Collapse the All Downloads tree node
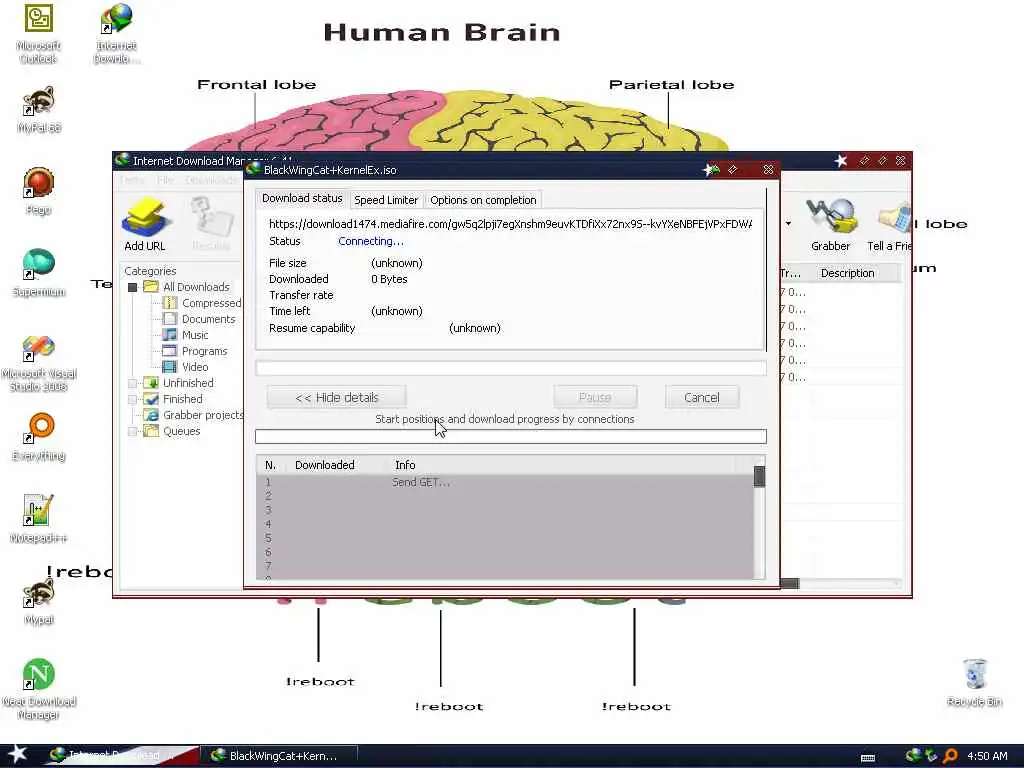 133,287
